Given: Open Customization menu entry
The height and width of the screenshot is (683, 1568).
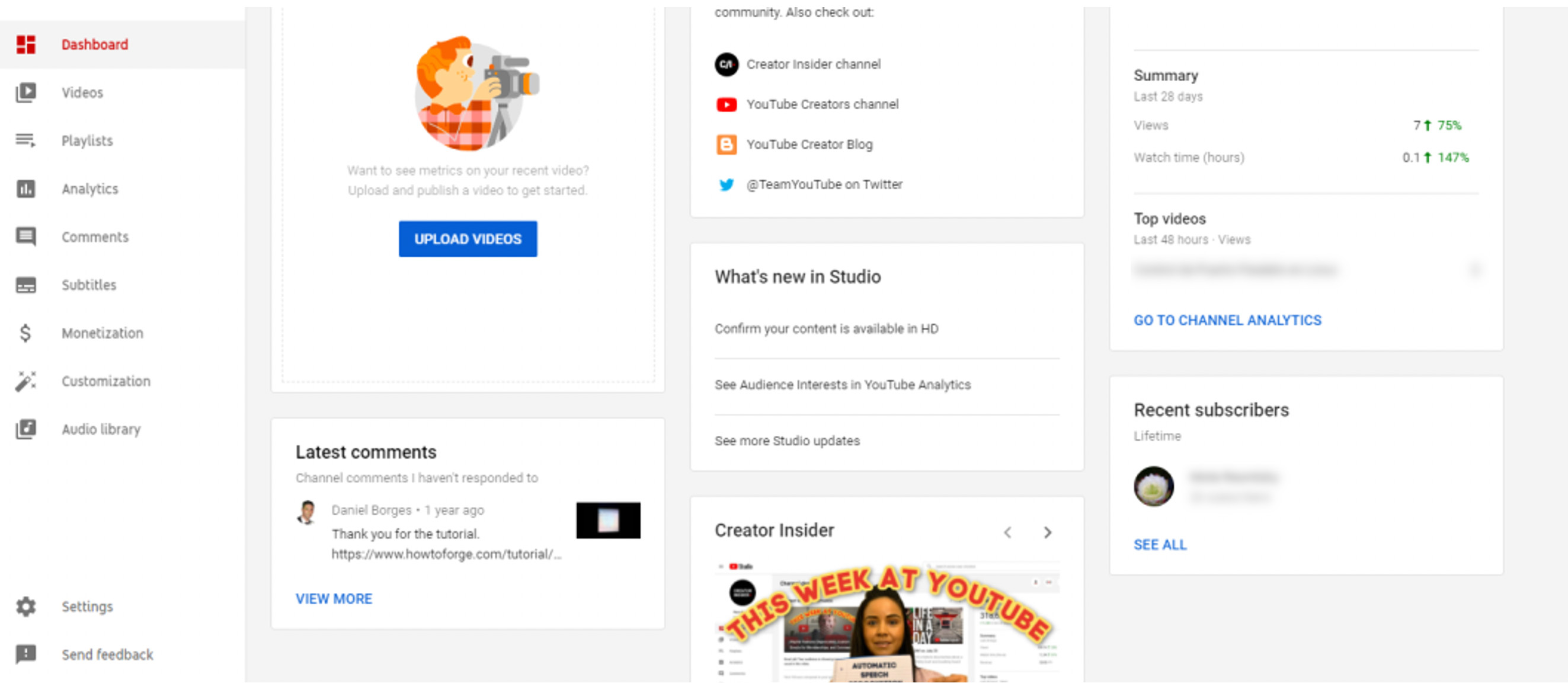Looking at the screenshot, I should (x=106, y=381).
